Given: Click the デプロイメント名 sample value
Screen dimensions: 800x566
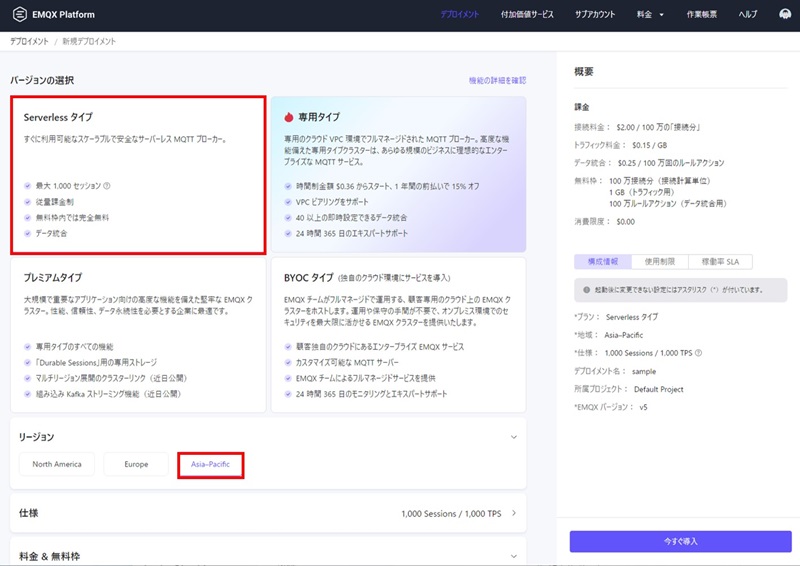Looking at the screenshot, I should pos(644,372).
